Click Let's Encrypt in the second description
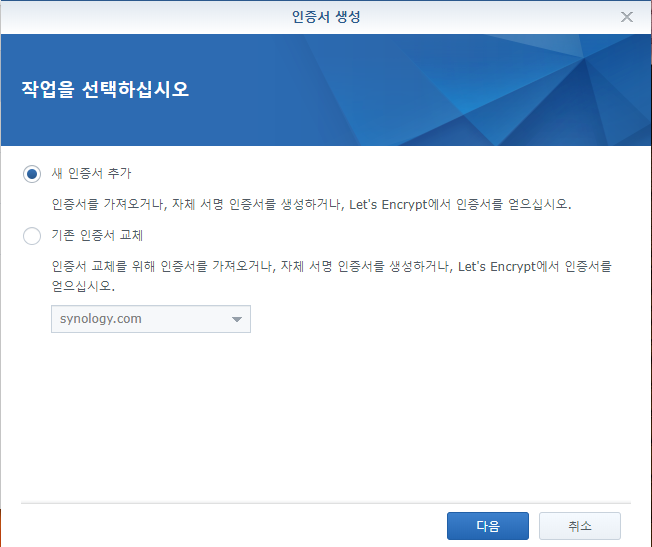The height and width of the screenshot is (547, 652). pyautogui.click(x=499, y=267)
